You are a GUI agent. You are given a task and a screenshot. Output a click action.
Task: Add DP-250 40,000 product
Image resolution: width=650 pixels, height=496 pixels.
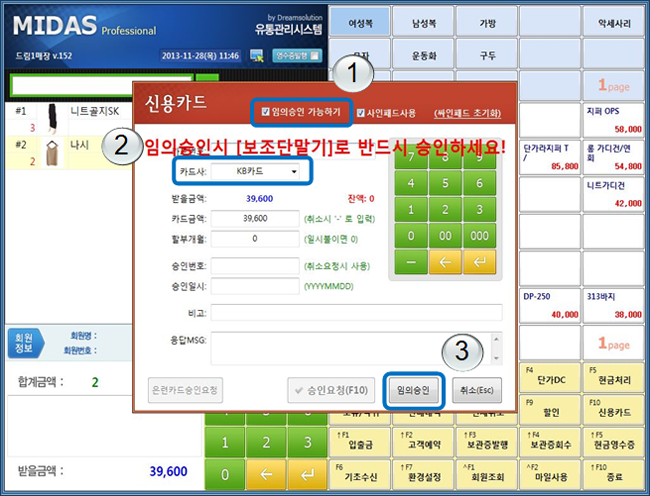point(550,305)
